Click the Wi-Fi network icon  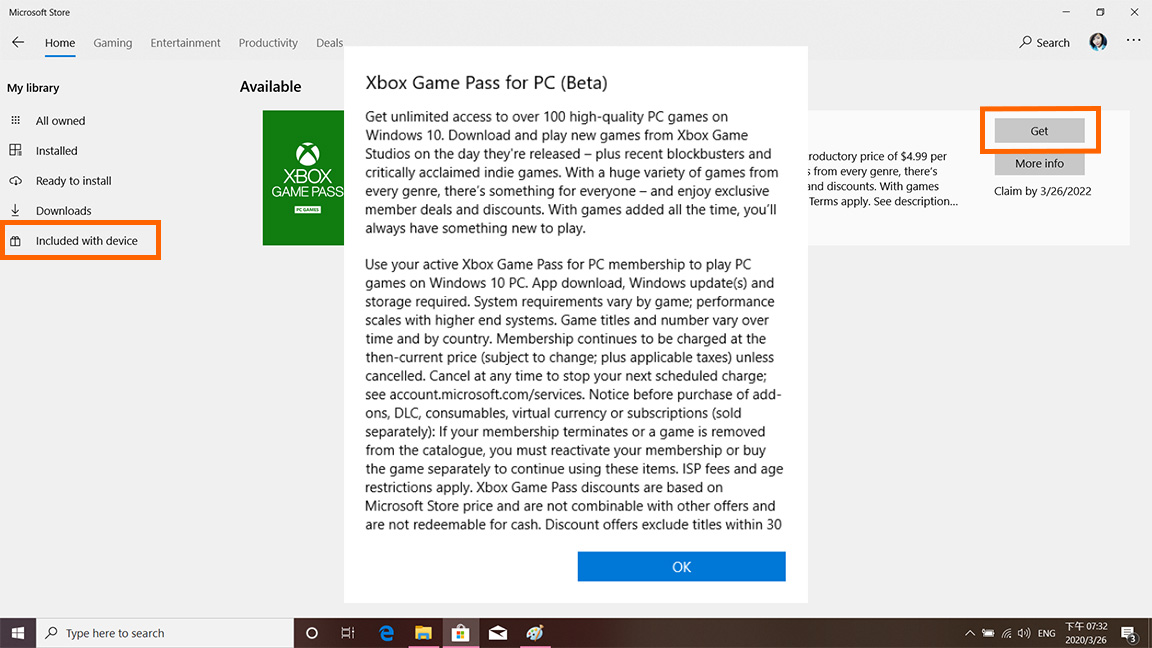coord(1007,633)
